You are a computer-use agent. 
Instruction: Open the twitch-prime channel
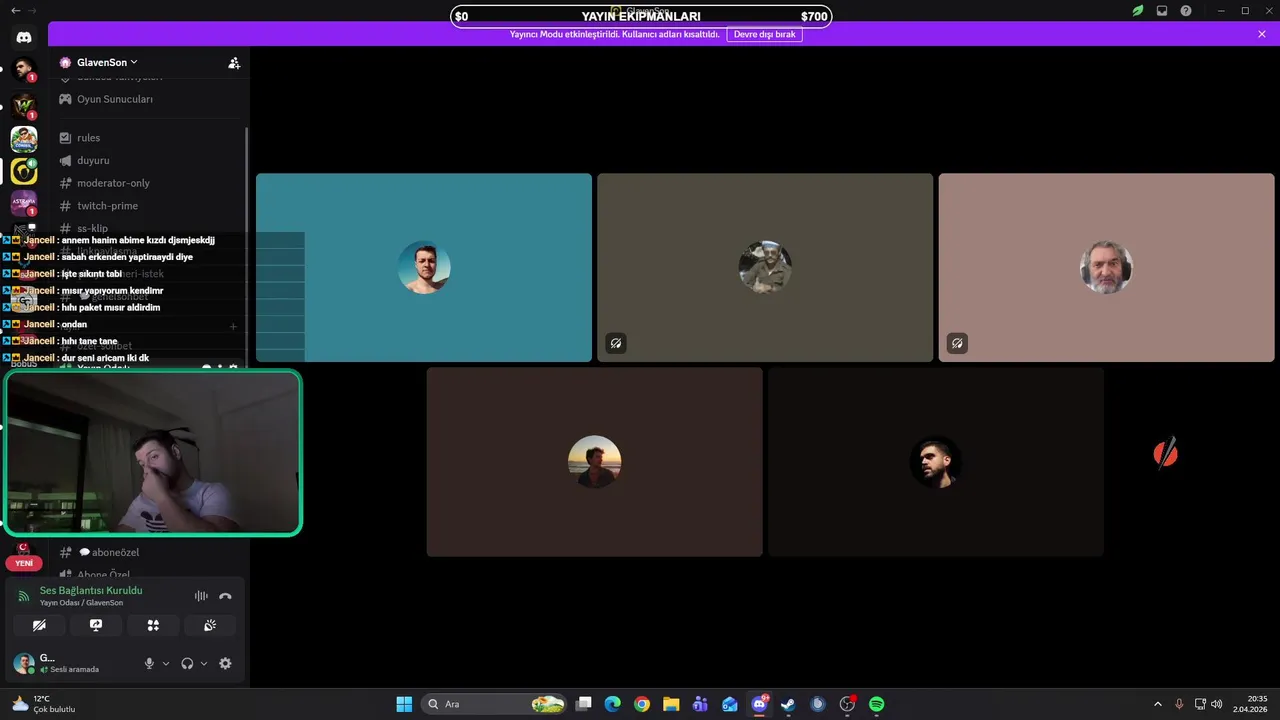click(x=107, y=206)
